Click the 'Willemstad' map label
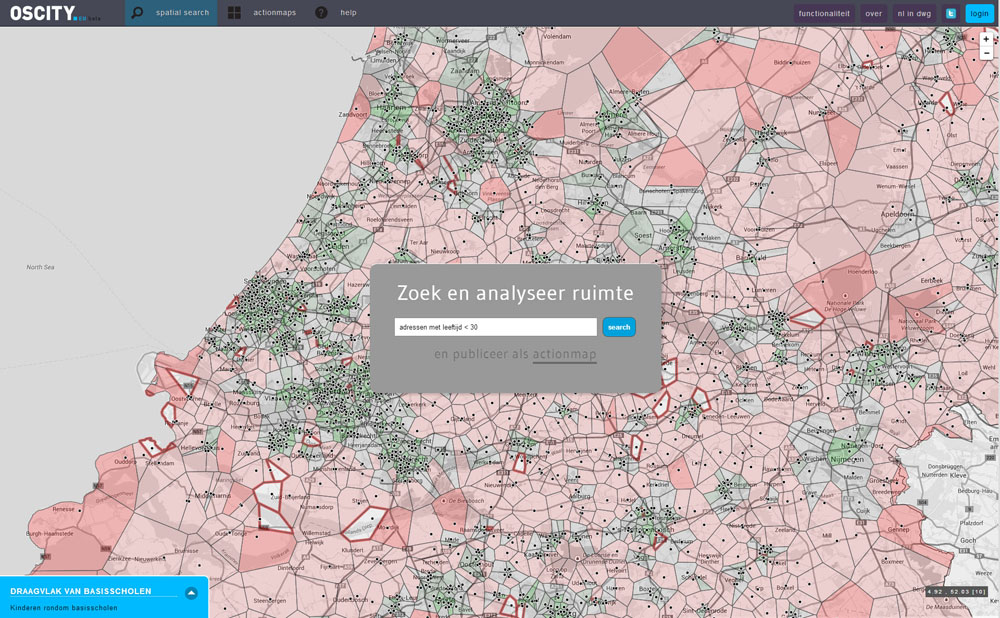The image size is (1000, 618). [316, 533]
